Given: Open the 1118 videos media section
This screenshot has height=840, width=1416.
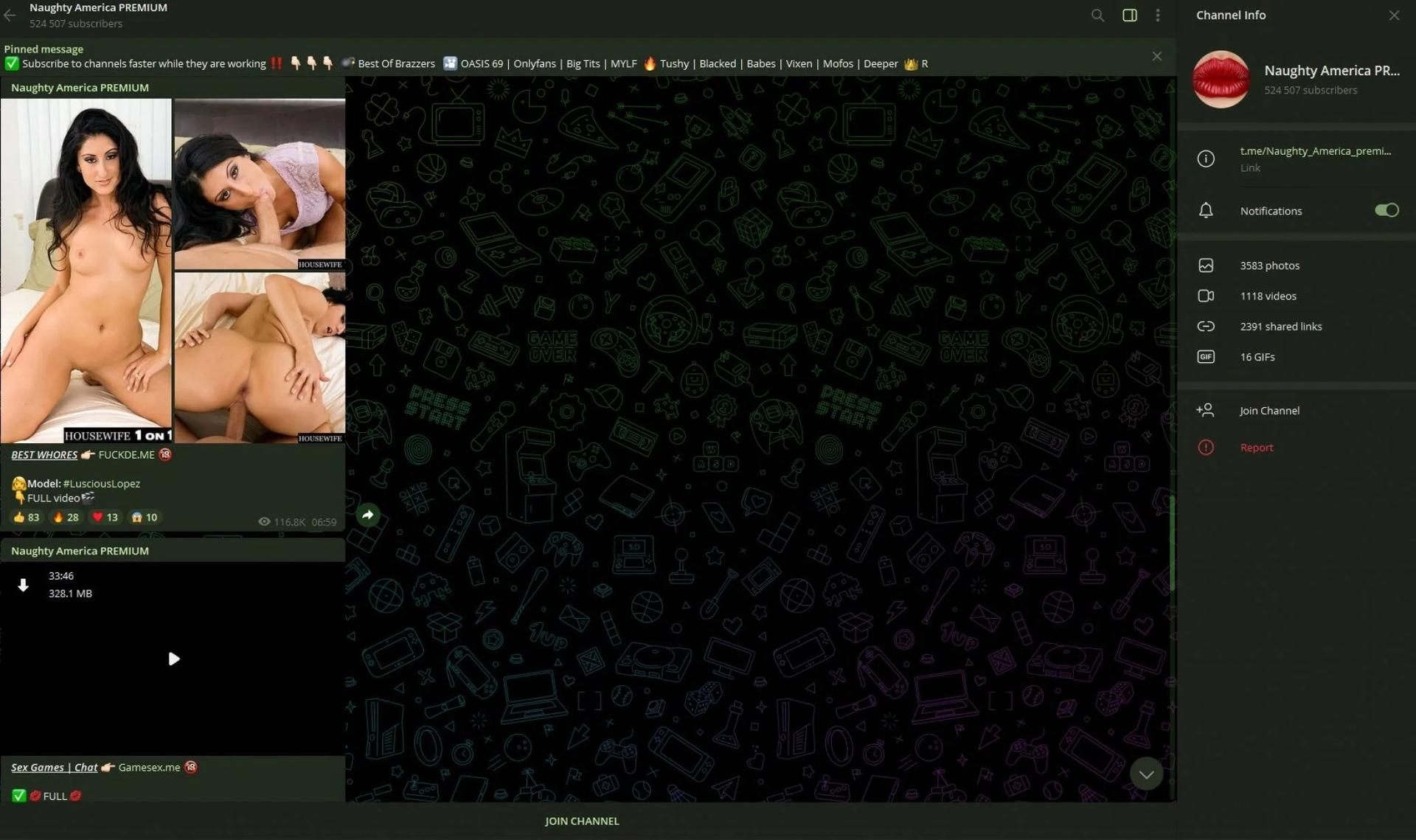Looking at the screenshot, I should coord(1268,296).
